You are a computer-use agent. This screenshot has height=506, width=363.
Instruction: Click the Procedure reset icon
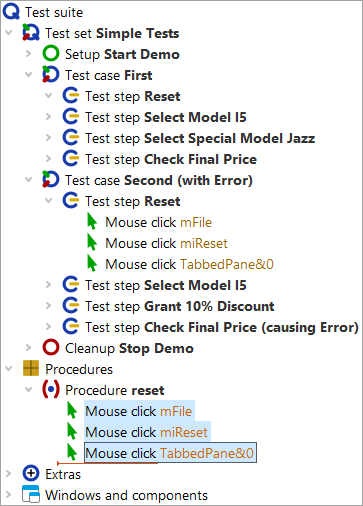pos(51,390)
